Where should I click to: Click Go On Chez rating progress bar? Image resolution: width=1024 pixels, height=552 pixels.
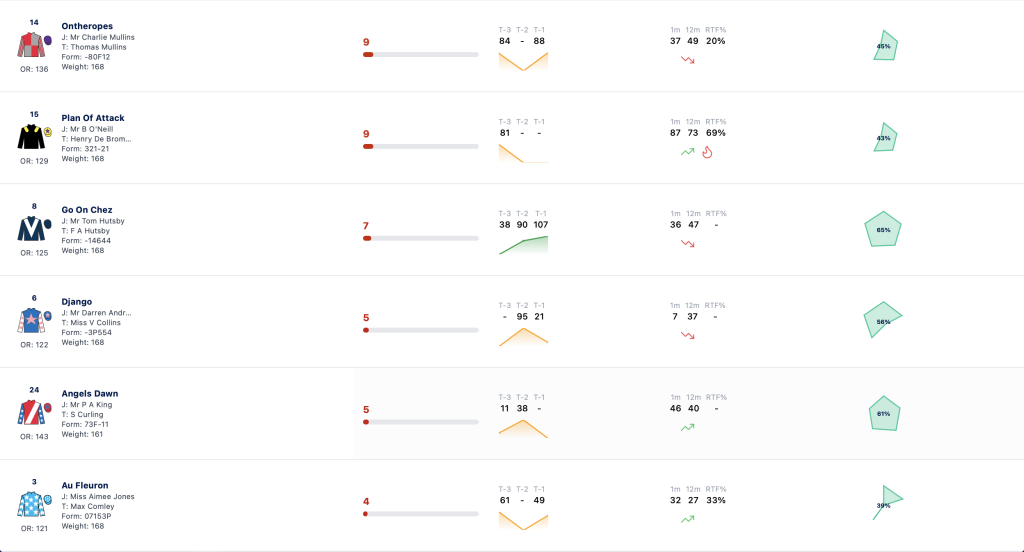[421, 238]
